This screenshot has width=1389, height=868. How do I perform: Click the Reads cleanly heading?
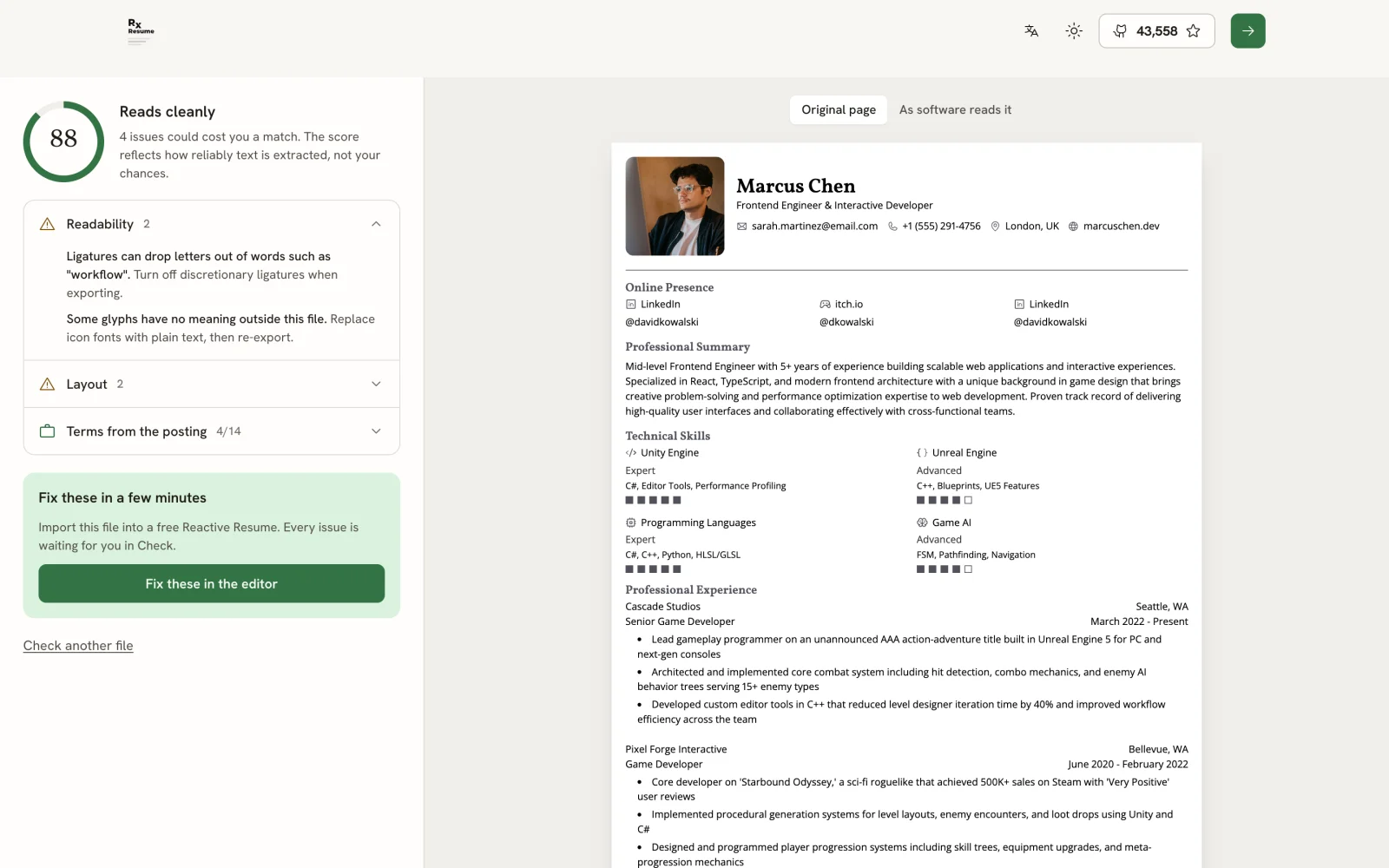(168, 112)
